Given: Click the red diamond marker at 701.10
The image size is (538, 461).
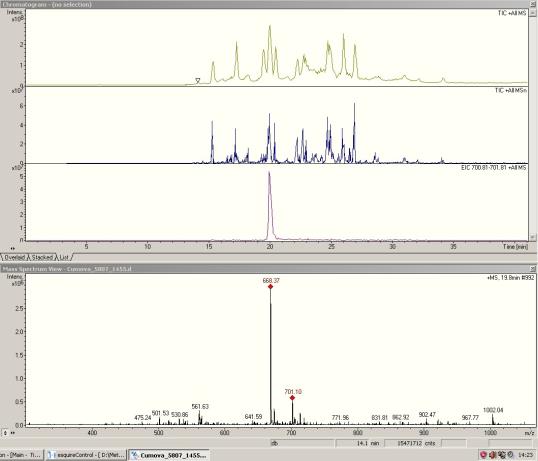Looking at the screenshot, I should (292, 398).
